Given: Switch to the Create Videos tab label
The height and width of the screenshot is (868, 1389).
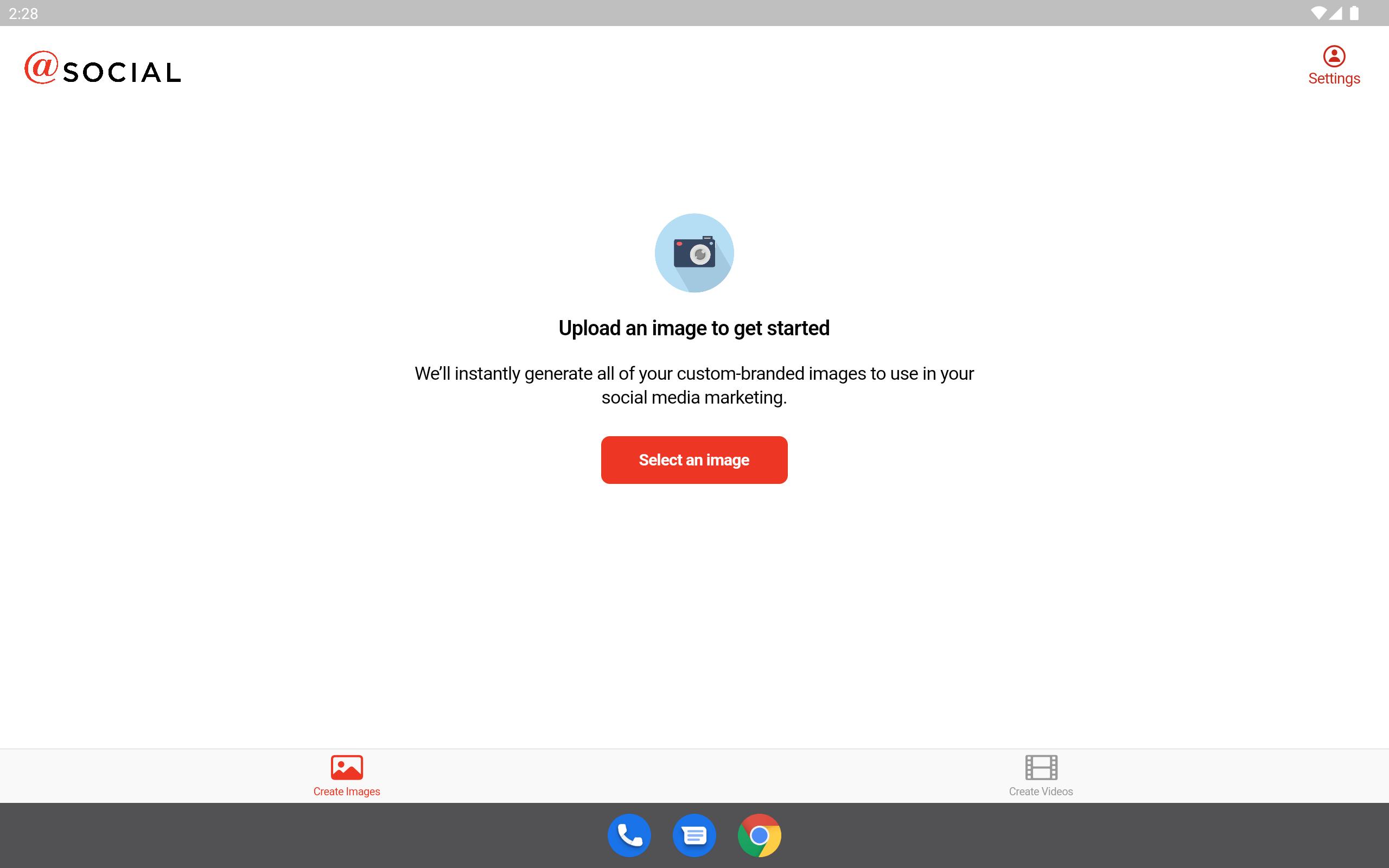Looking at the screenshot, I should 1041,792.
